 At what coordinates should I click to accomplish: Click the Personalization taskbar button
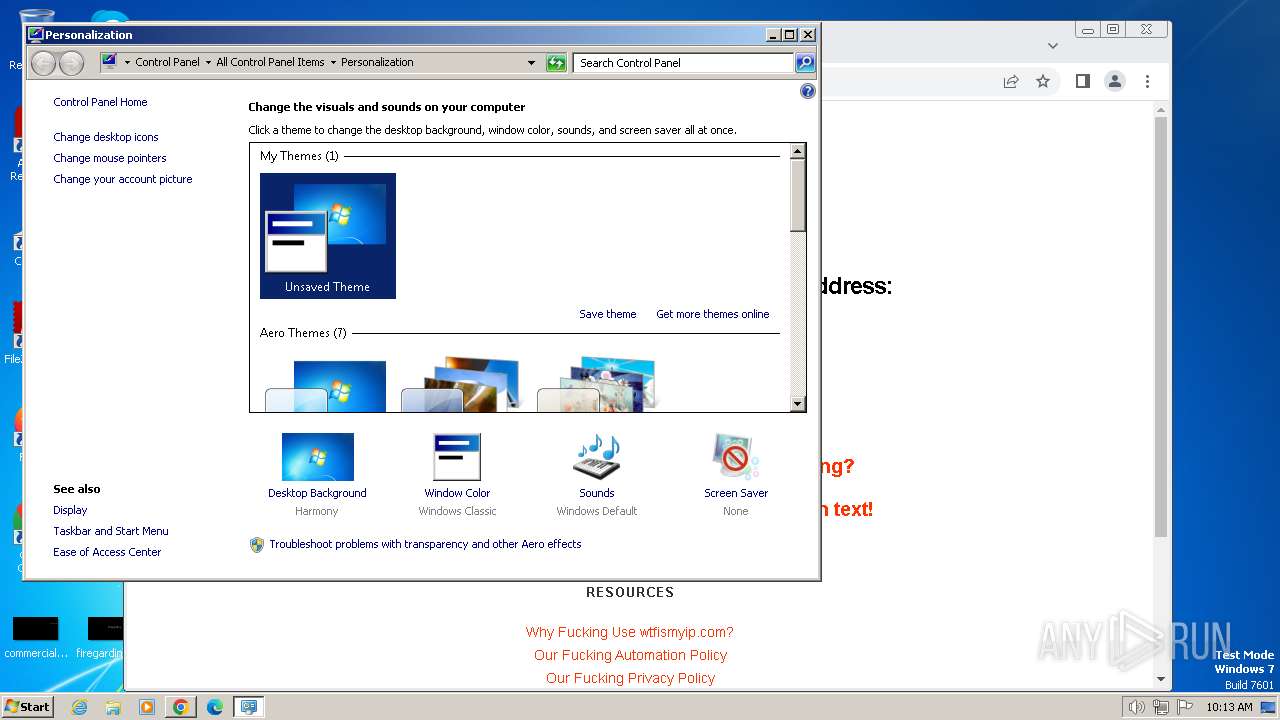tap(248, 707)
